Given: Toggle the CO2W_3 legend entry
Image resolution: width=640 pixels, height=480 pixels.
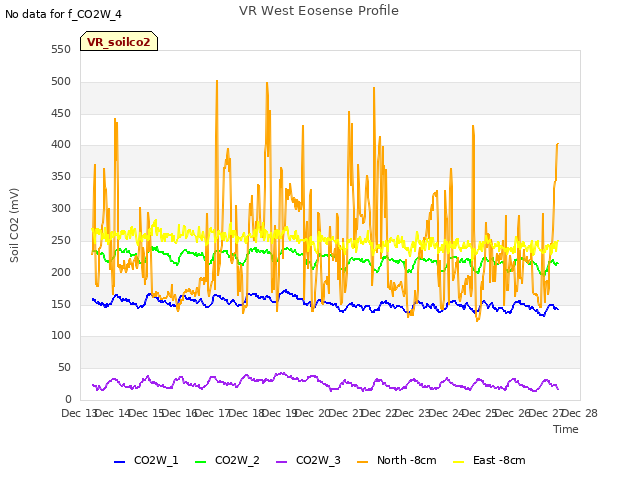Looking at the screenshot, I should coord(308,460).
